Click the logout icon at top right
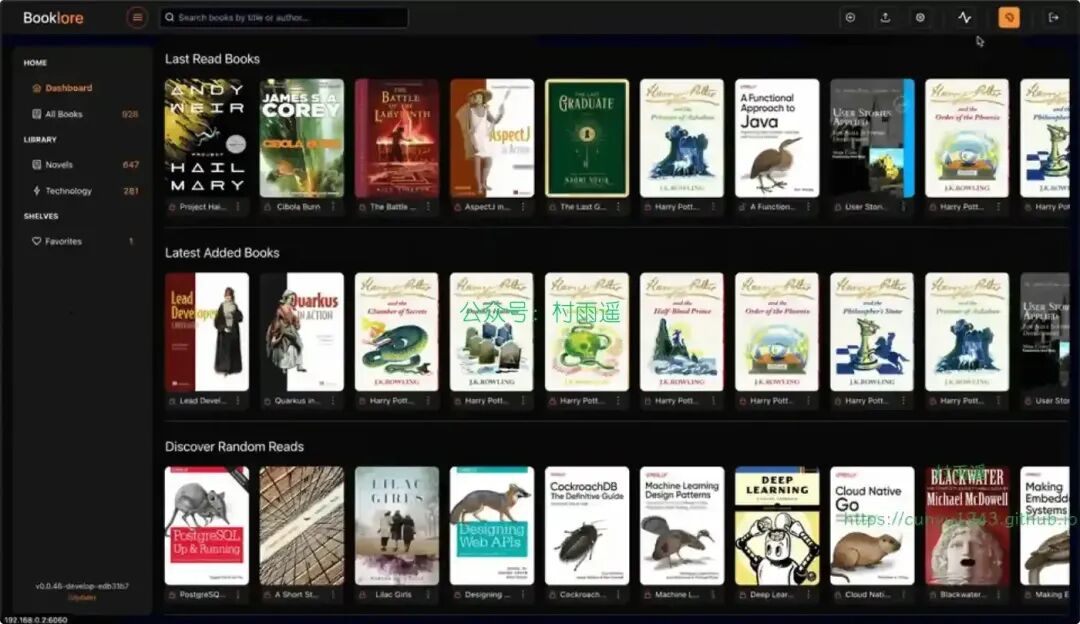Image resolution: width=1080 pixels, height=624 pixels. (1053, 18)
